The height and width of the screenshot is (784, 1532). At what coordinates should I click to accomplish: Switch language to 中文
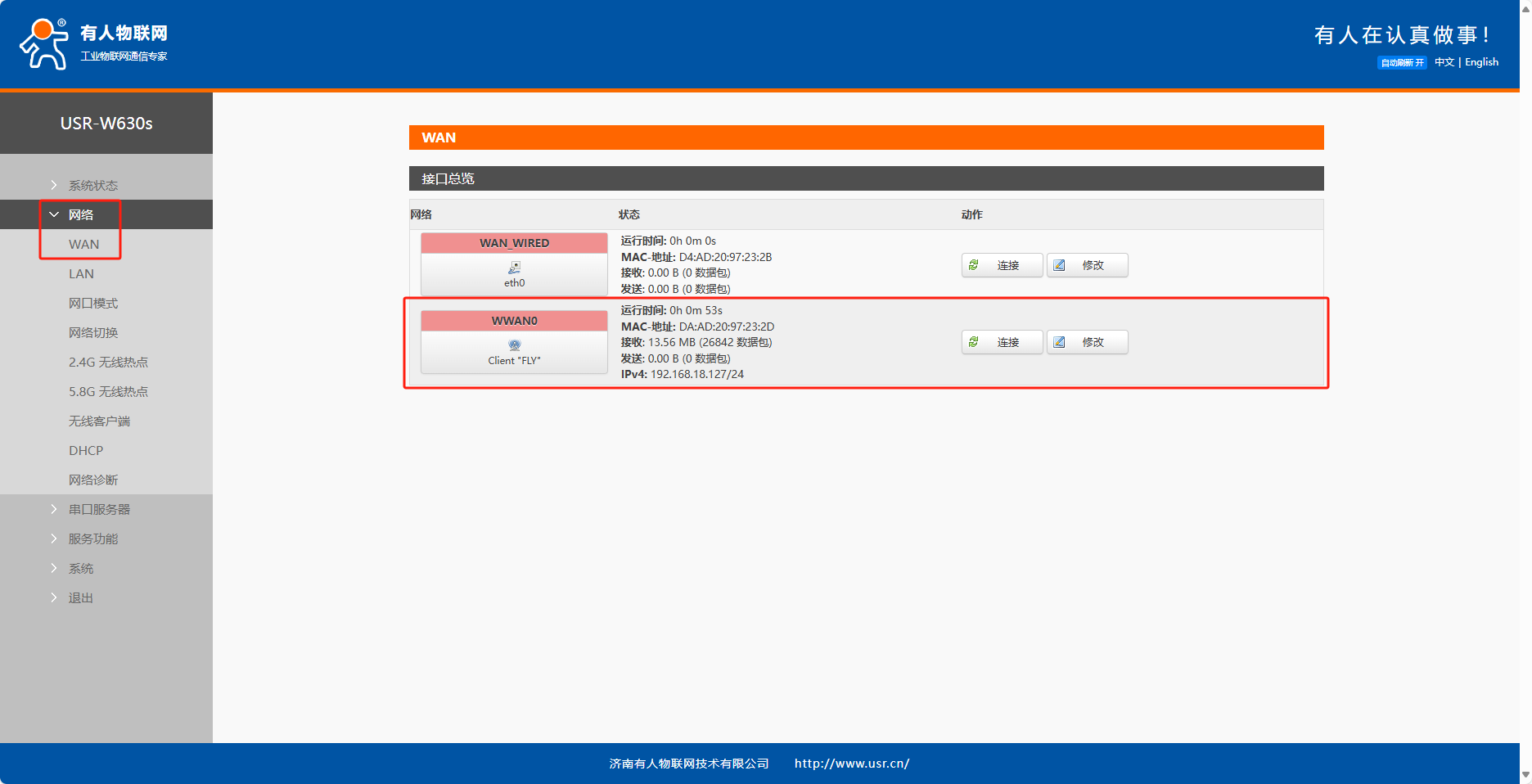pos(1444,62)
